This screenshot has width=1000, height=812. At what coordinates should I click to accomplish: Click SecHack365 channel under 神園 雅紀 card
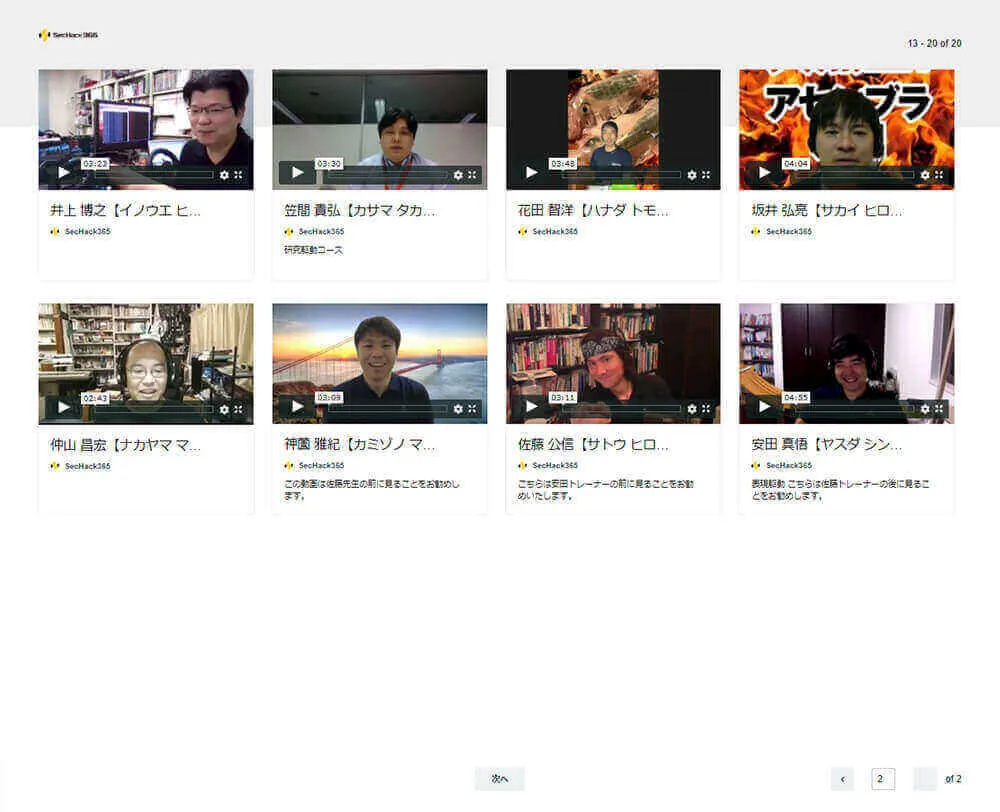coord(314,466)
